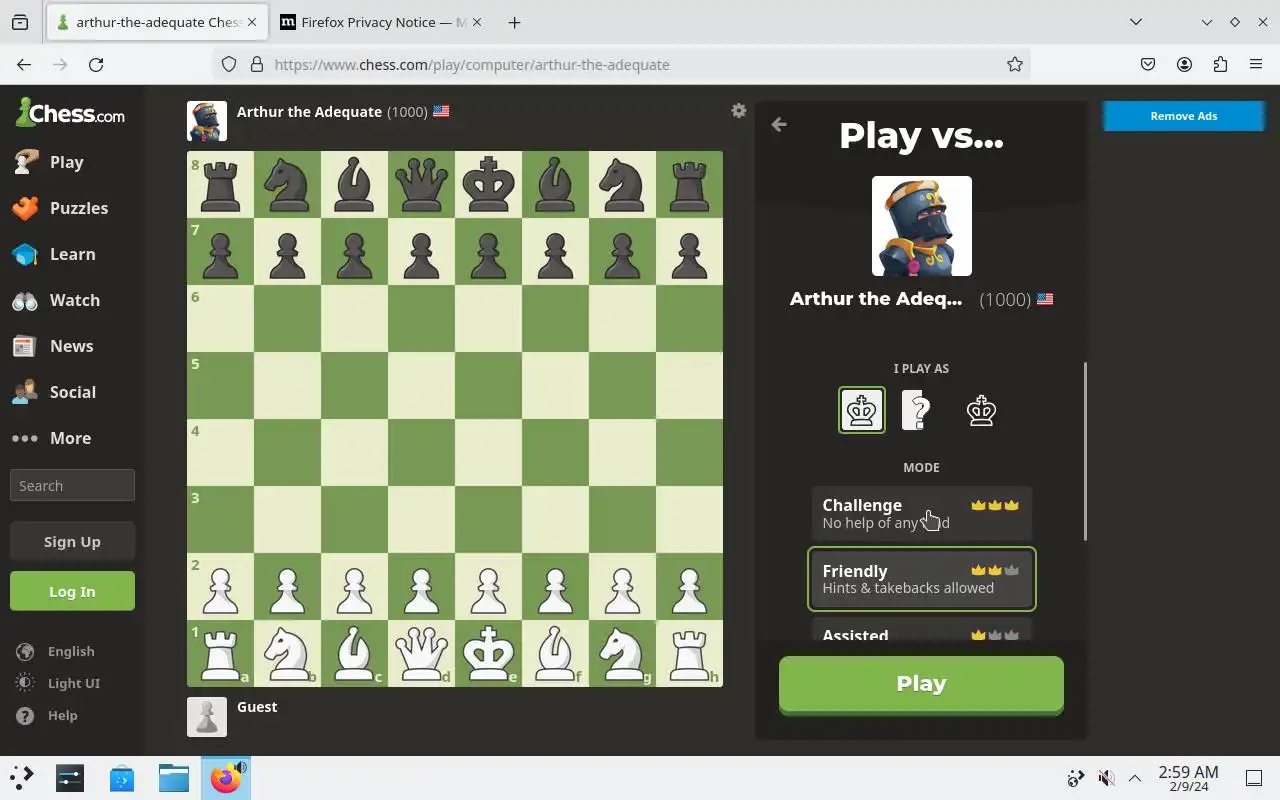Image resolution: width=1280 pixels, height=800 pixels.
Task: Click the Guest avatar below board
Action: click(207, 716)
